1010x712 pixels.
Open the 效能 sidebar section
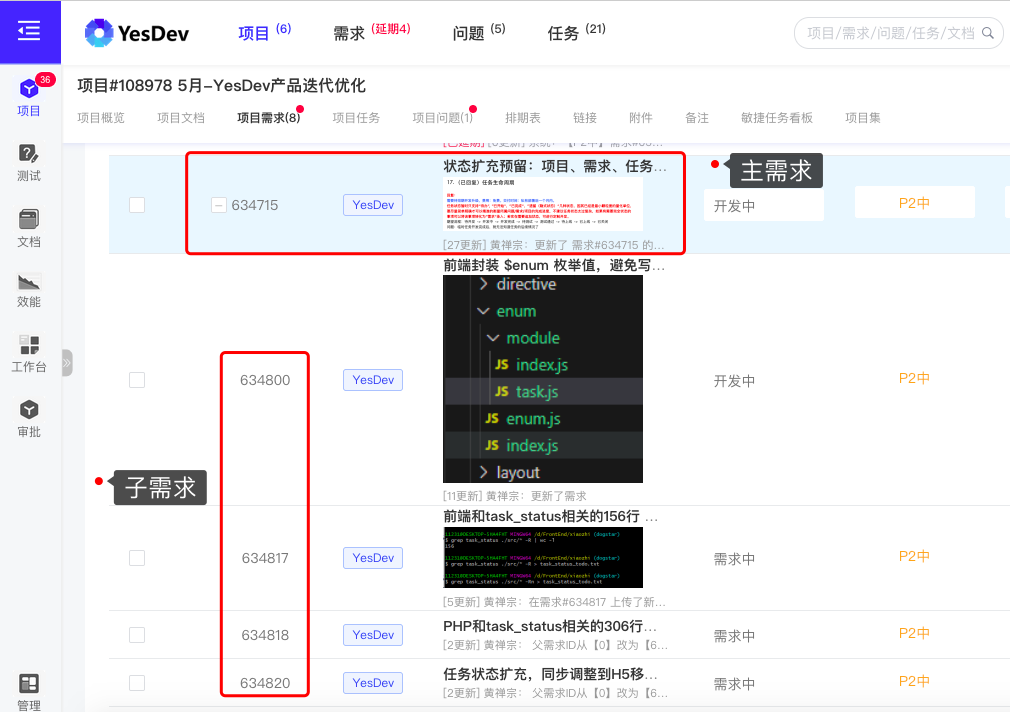click(29, 290)
